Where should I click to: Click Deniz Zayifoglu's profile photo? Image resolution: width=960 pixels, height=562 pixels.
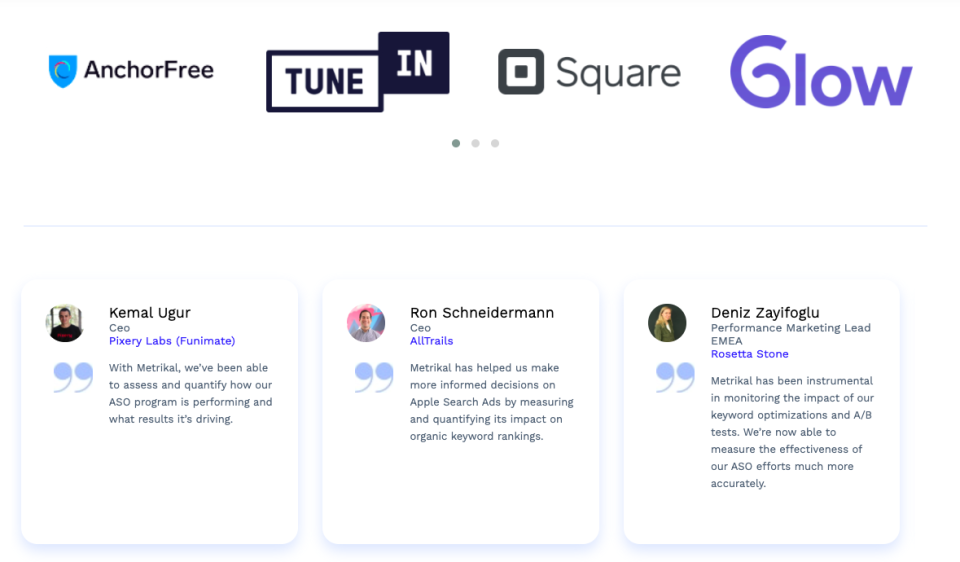667,323
